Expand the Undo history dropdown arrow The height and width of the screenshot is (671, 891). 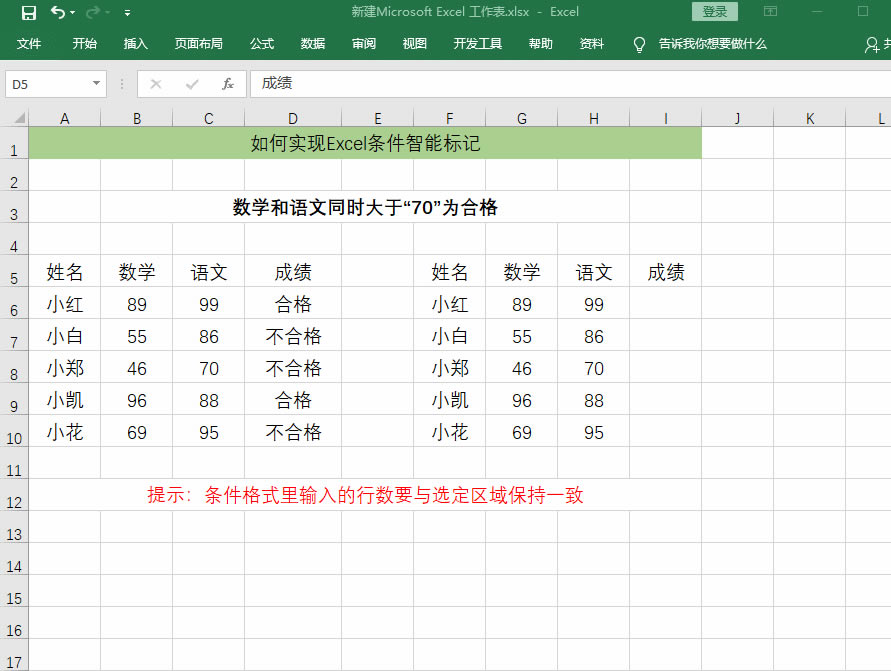point(74,13)
